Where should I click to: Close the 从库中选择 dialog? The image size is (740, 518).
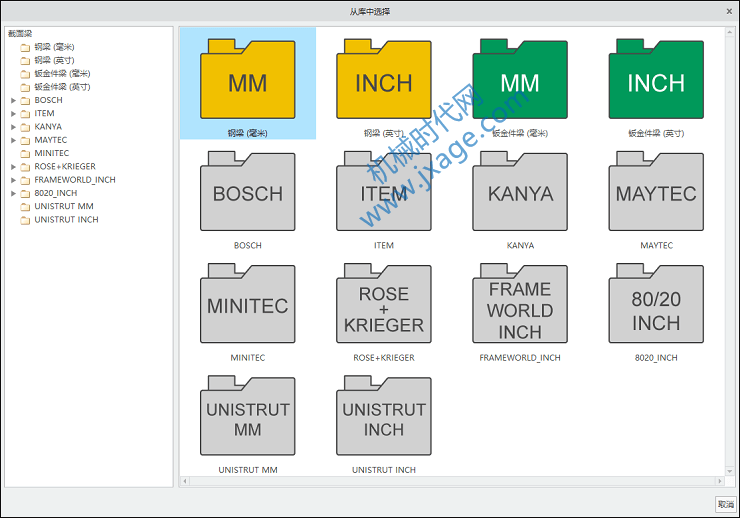pos(729,11)
